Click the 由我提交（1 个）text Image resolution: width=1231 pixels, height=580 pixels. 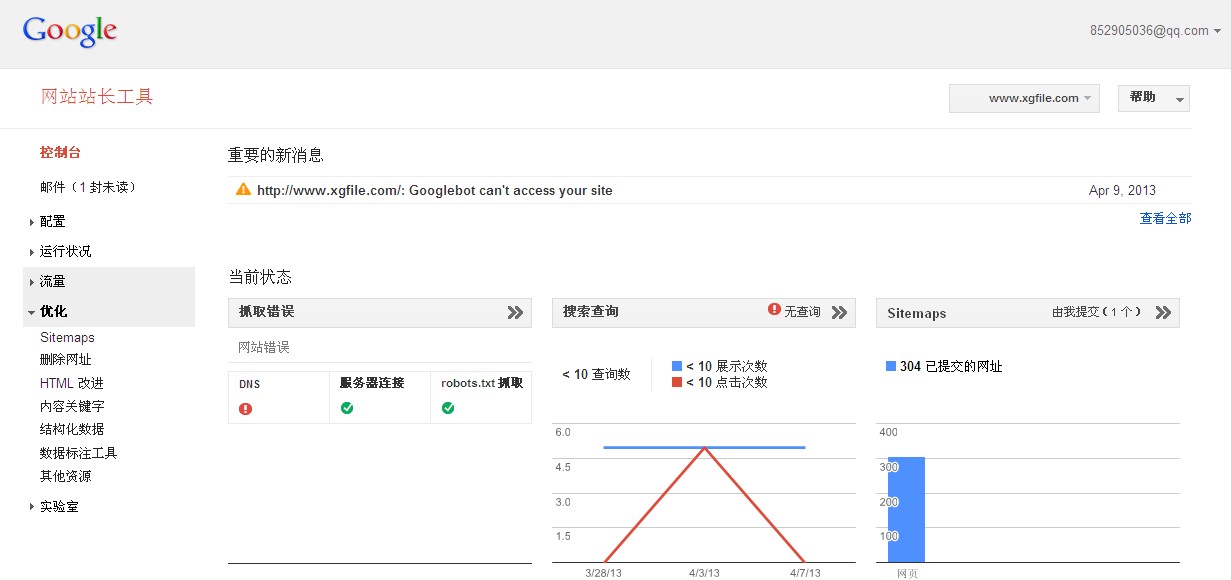(1096, 312)
